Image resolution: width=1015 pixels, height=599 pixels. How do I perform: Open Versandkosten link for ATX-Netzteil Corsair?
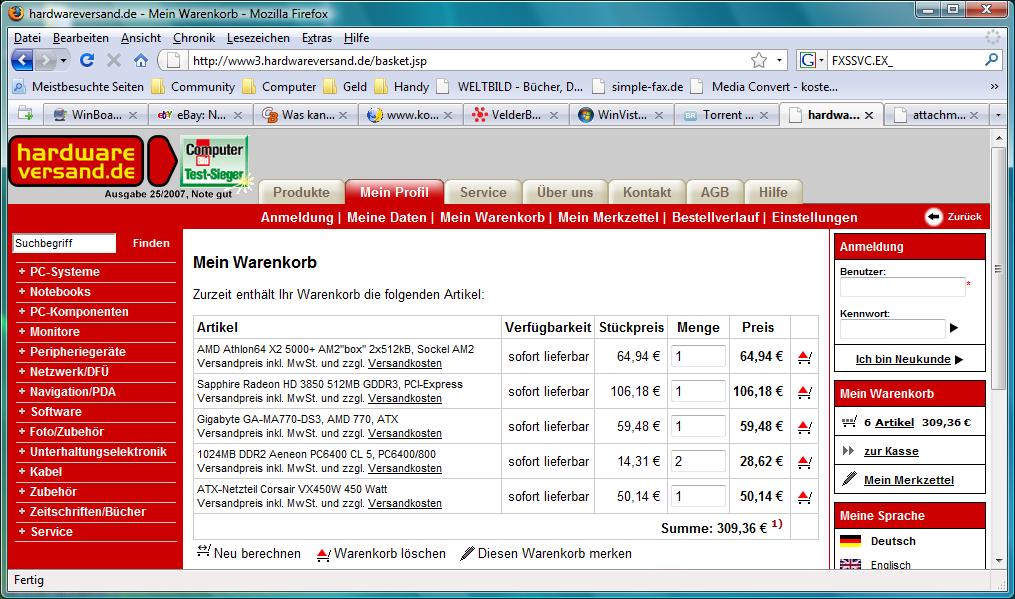(x=405, y=503)
